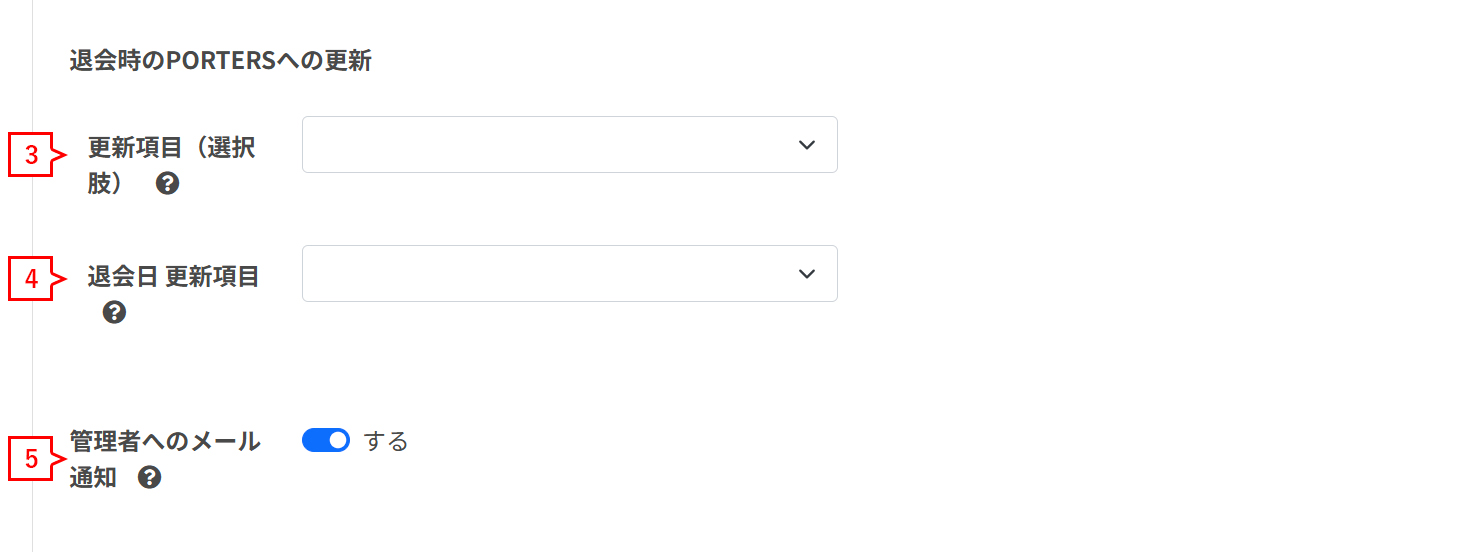Click the vertical divider line at left edge

click(32, 276)
